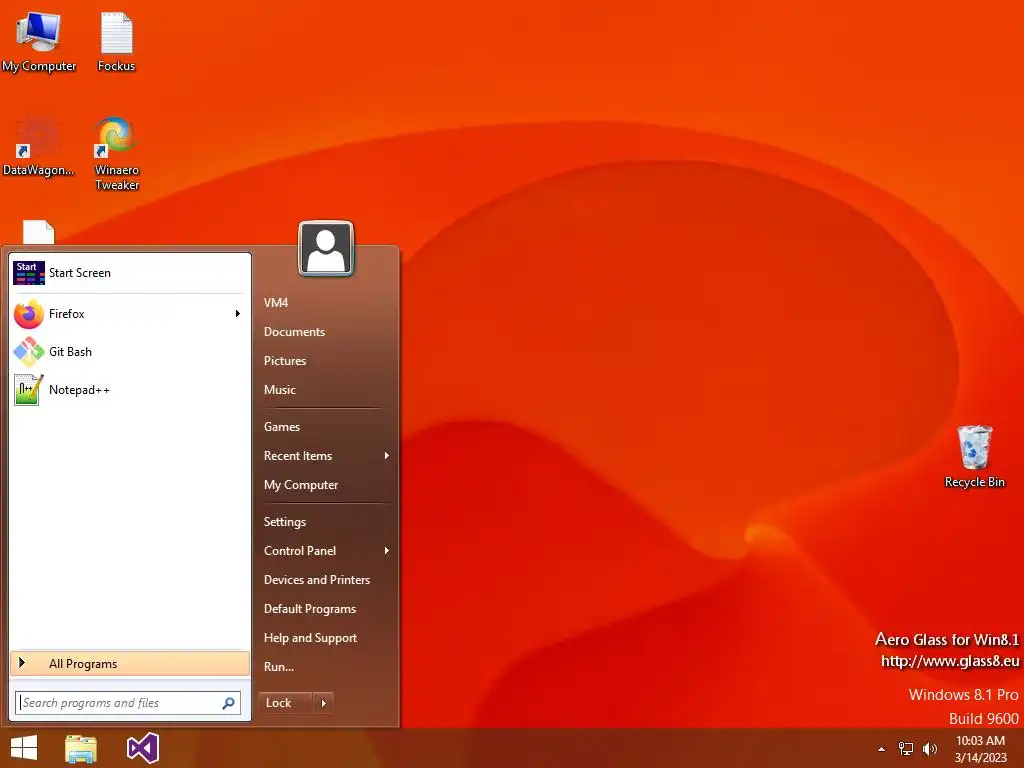
Task: Click the Windows Start button in the taskbar
Action: (24, 748)
